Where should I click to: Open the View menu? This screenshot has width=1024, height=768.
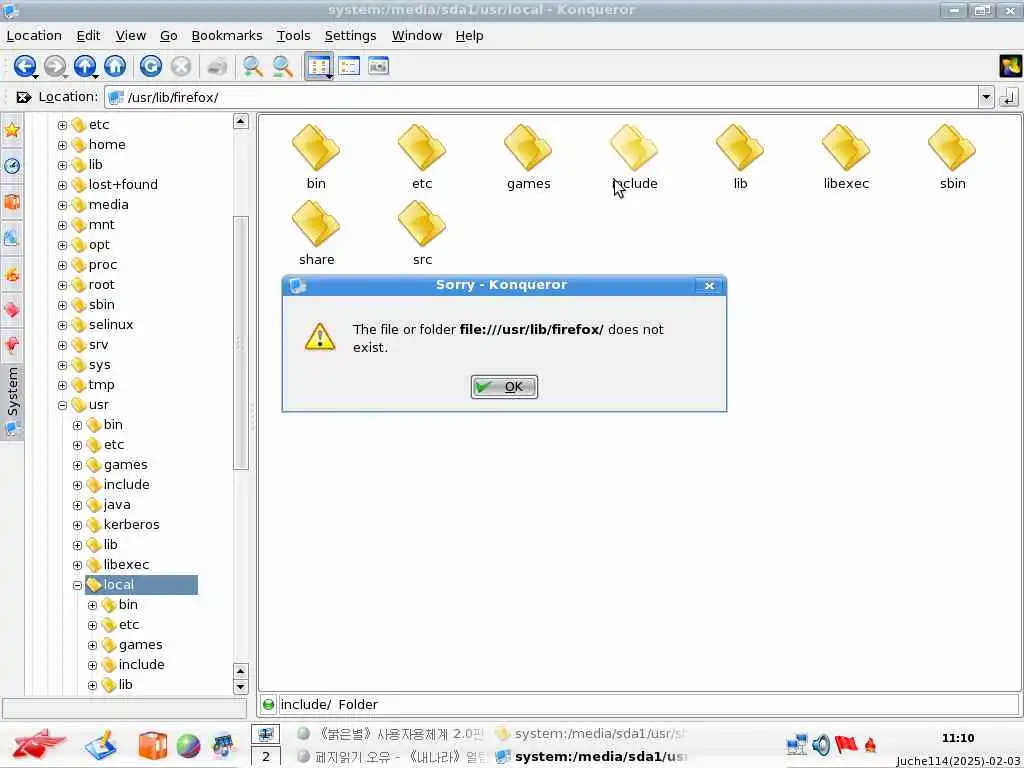tap(131, 35)
